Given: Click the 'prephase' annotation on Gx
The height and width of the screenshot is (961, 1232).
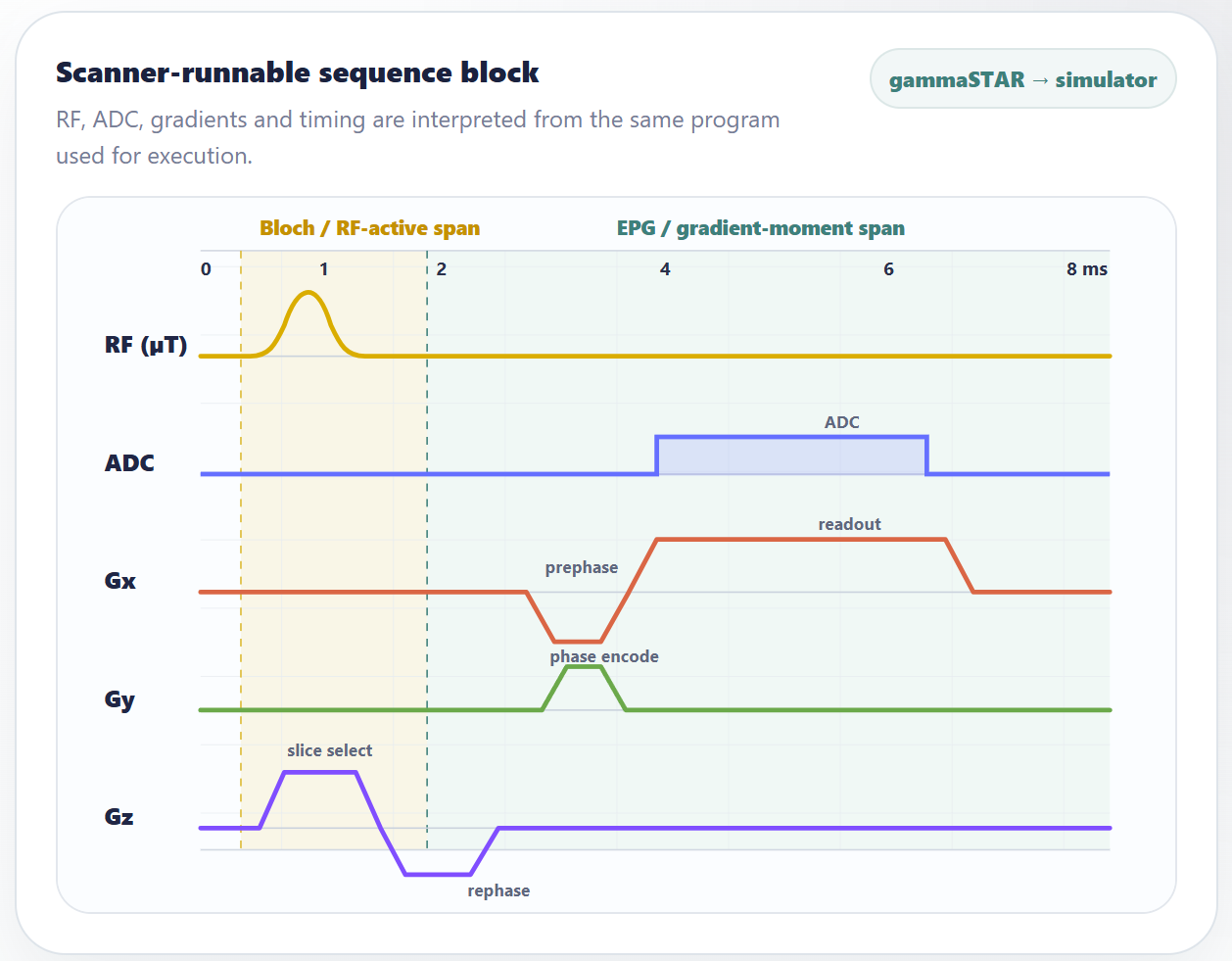Looking at the screenshot, I should pos(581,567).
